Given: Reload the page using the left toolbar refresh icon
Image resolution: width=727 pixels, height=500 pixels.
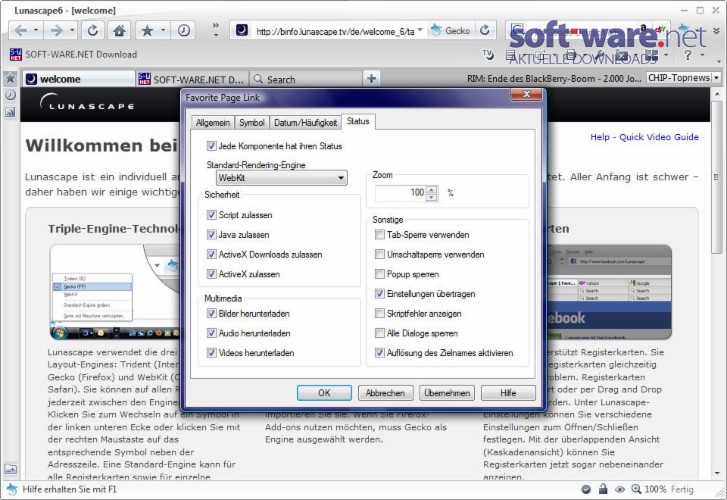Looking at the screenshot, I should pyautogui.click(x=93, y=31).
